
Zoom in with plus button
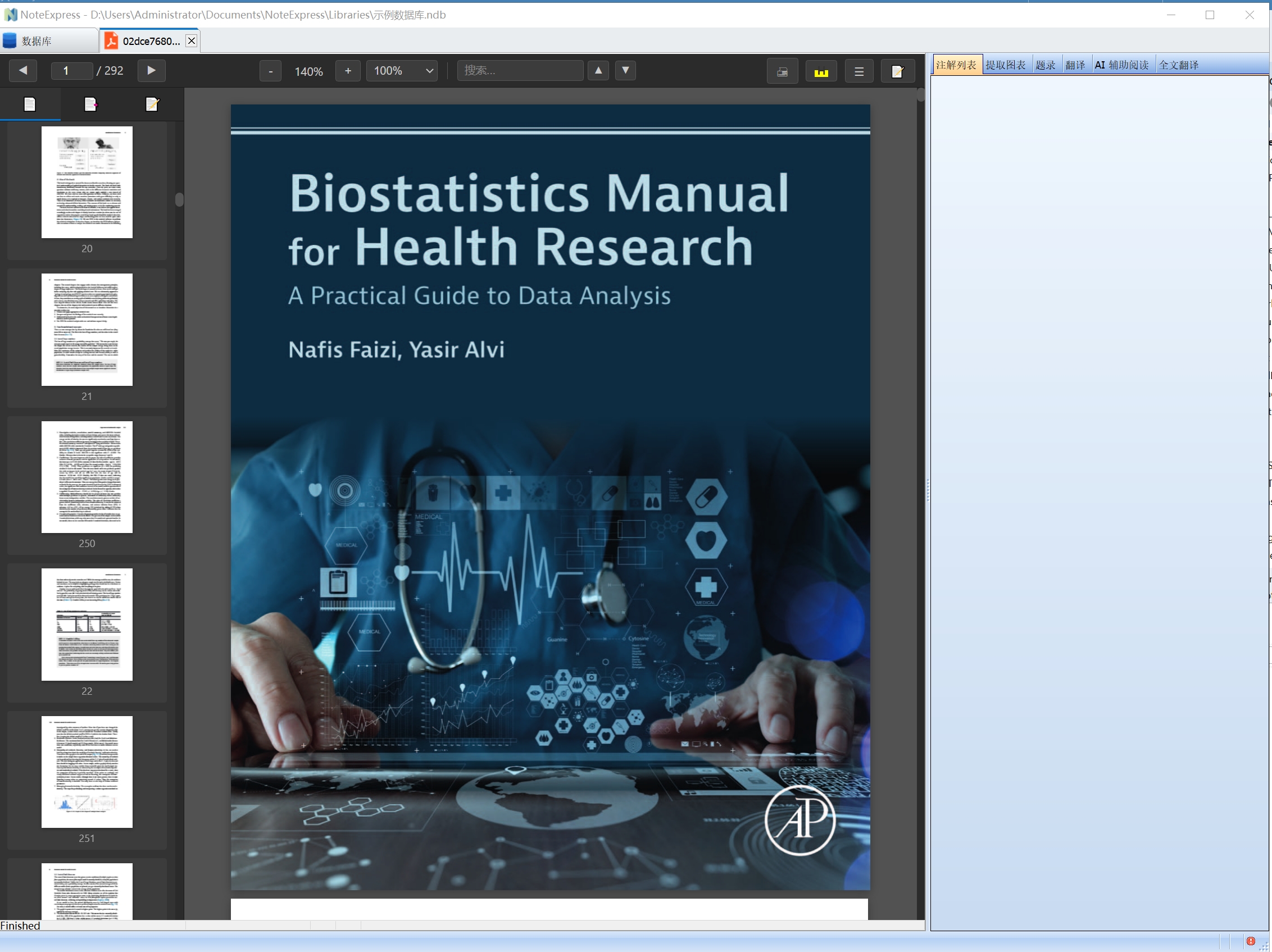(x=348, y=71)
